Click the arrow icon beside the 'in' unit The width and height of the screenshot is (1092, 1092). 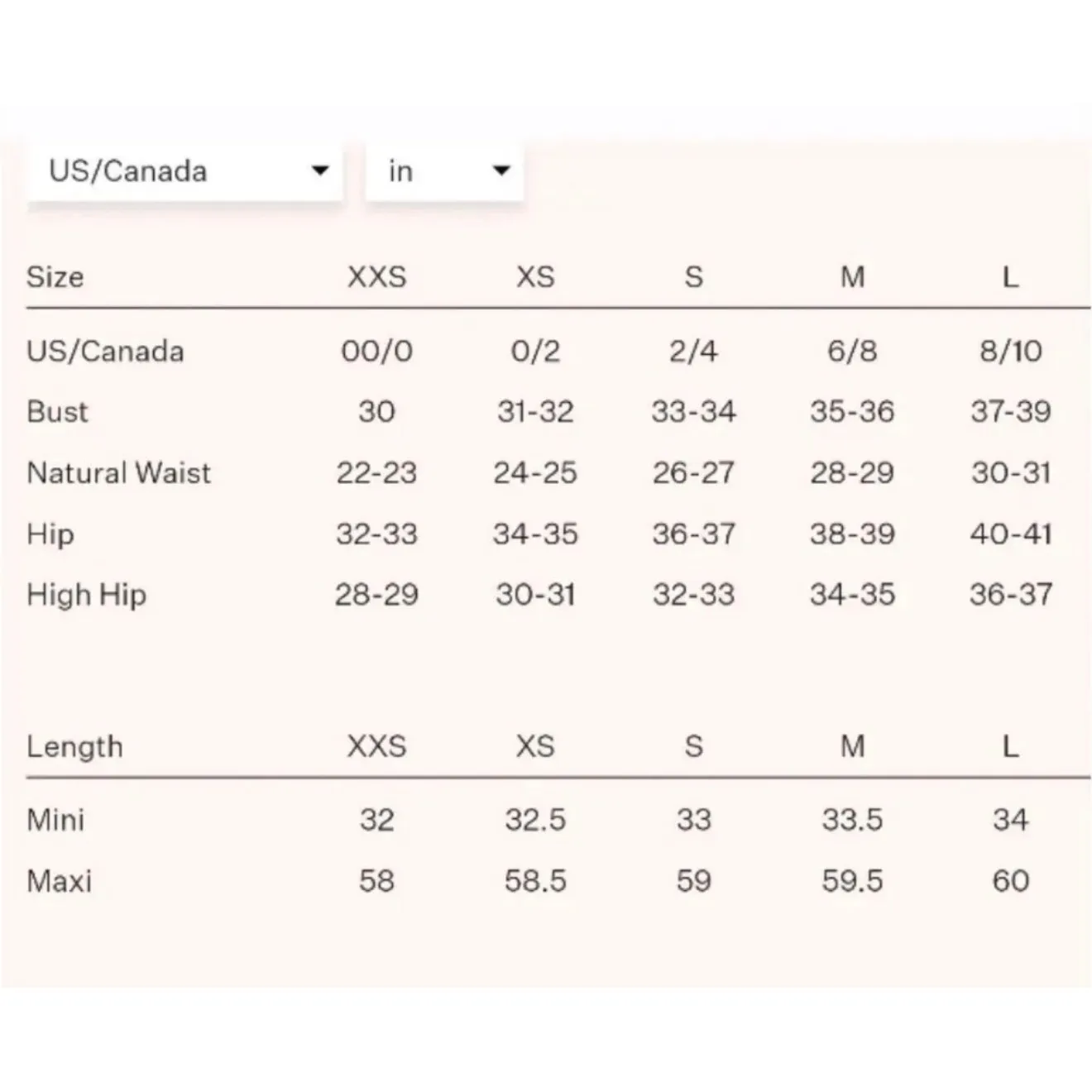tap(500, 171)
